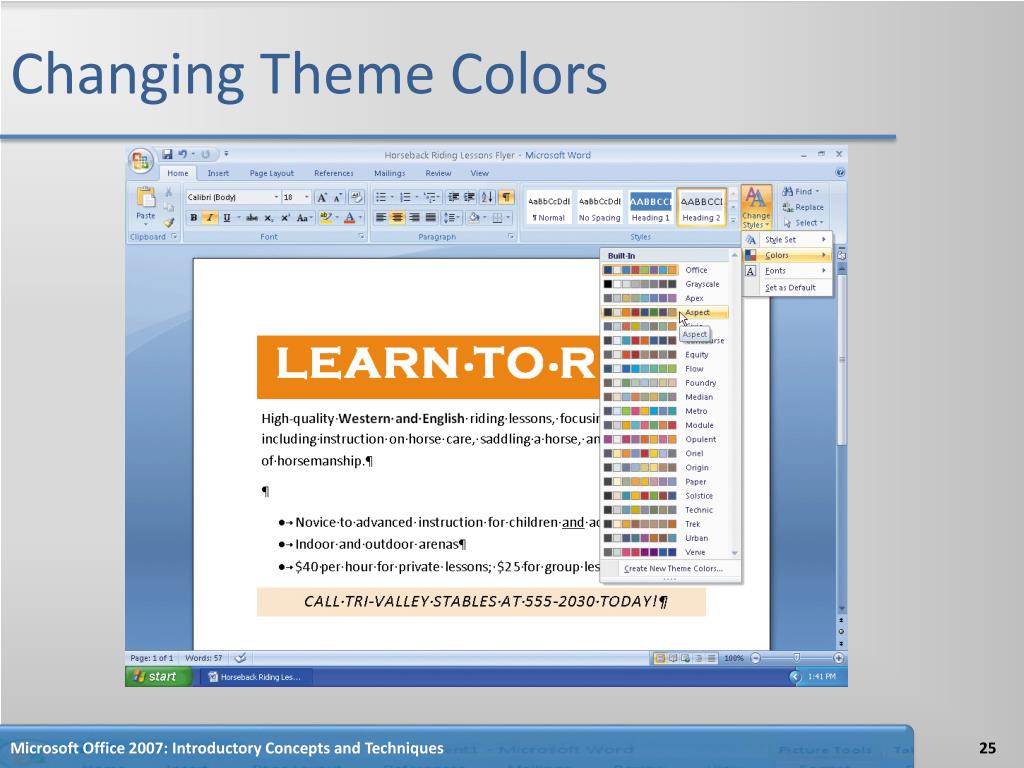This screenshot has height=768, width=1024.
Task: Click the Text Highlight Color icon
Action: pyautogui.click(x=325, y=218)
